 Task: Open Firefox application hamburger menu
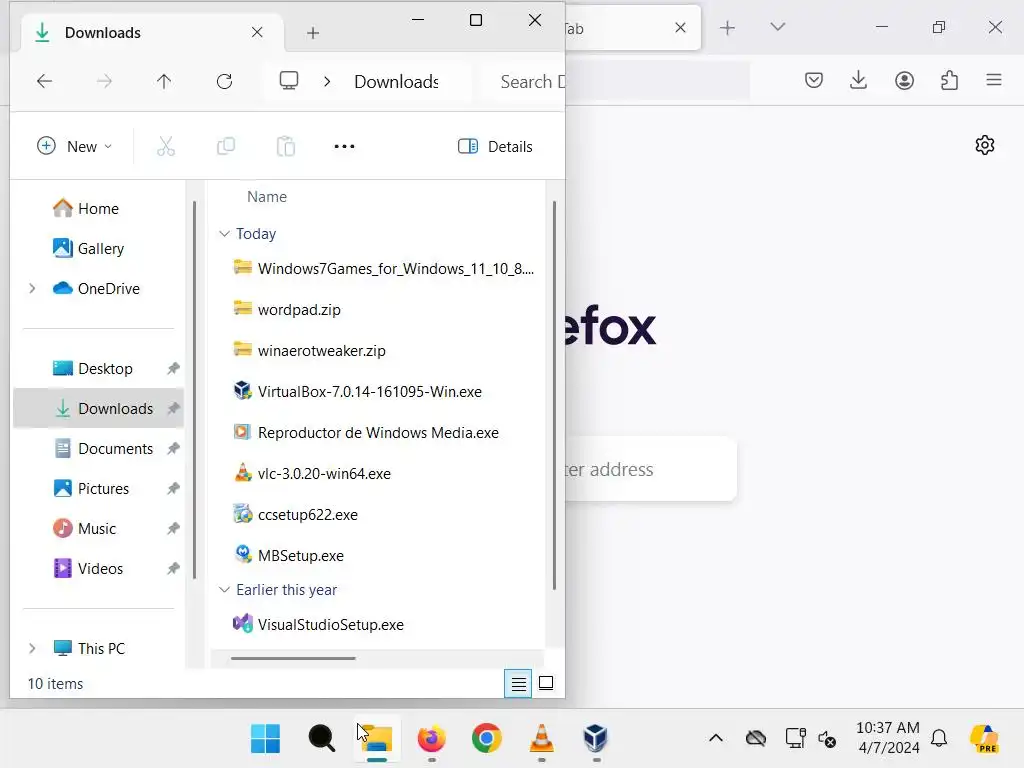[x=994, y=80]
